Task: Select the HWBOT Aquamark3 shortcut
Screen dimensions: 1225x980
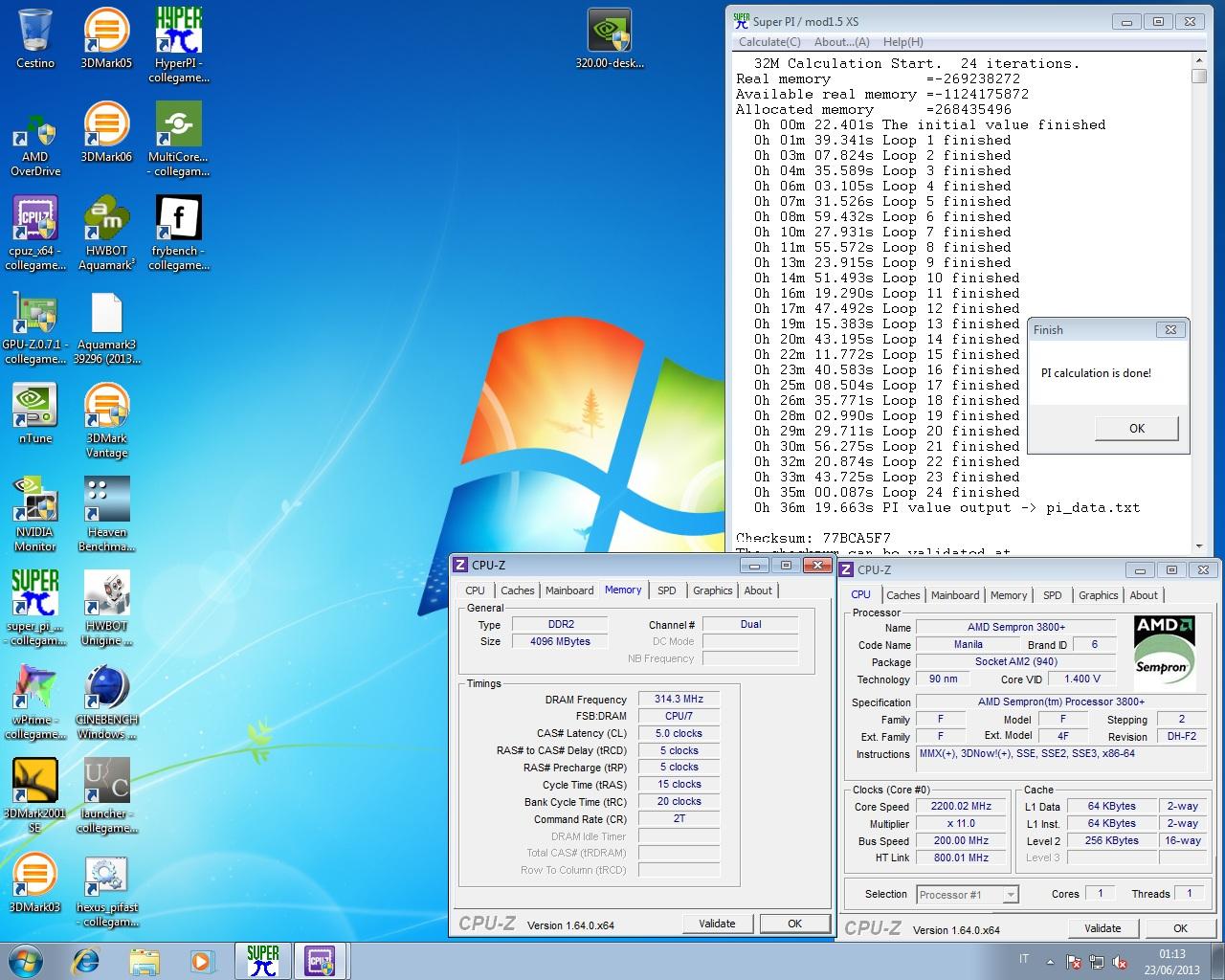Action: [106, 234]
